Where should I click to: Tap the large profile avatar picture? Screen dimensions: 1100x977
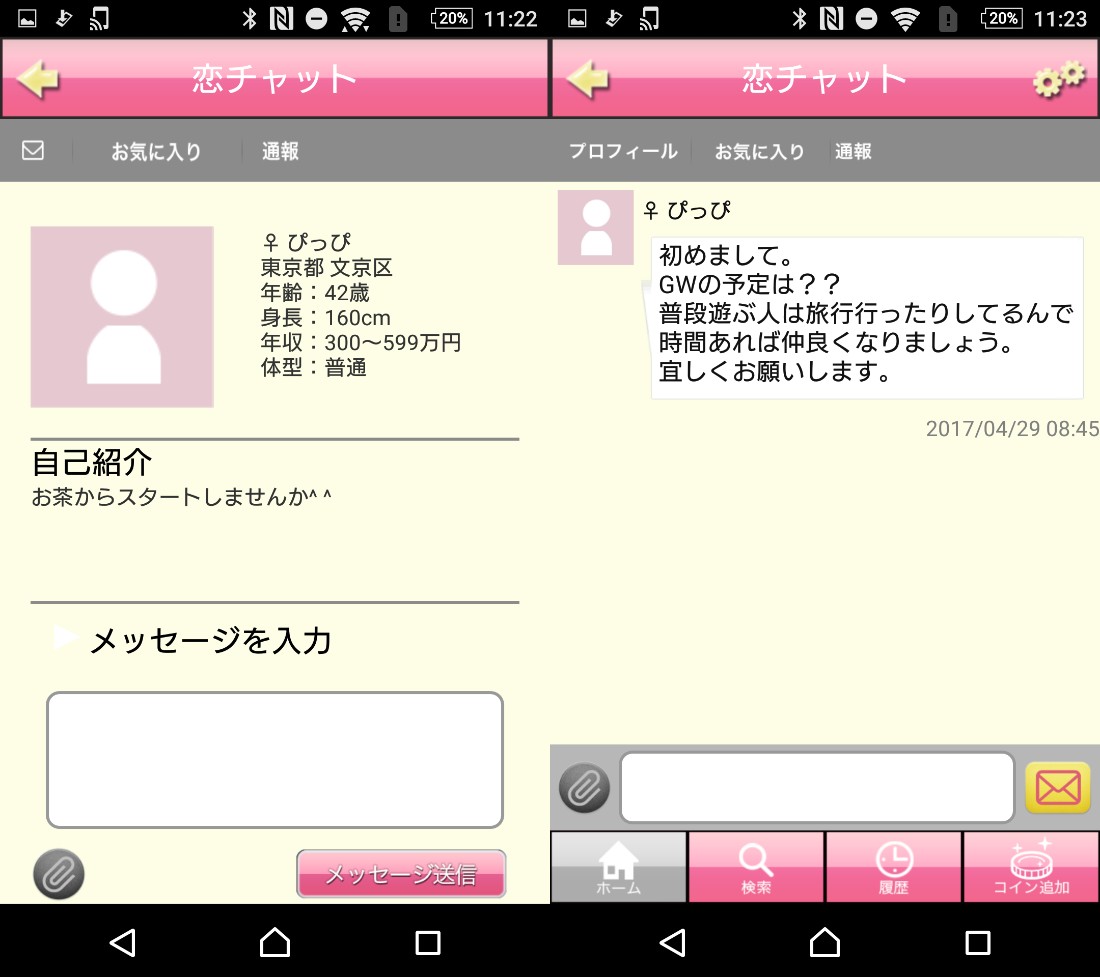point(122,316)
